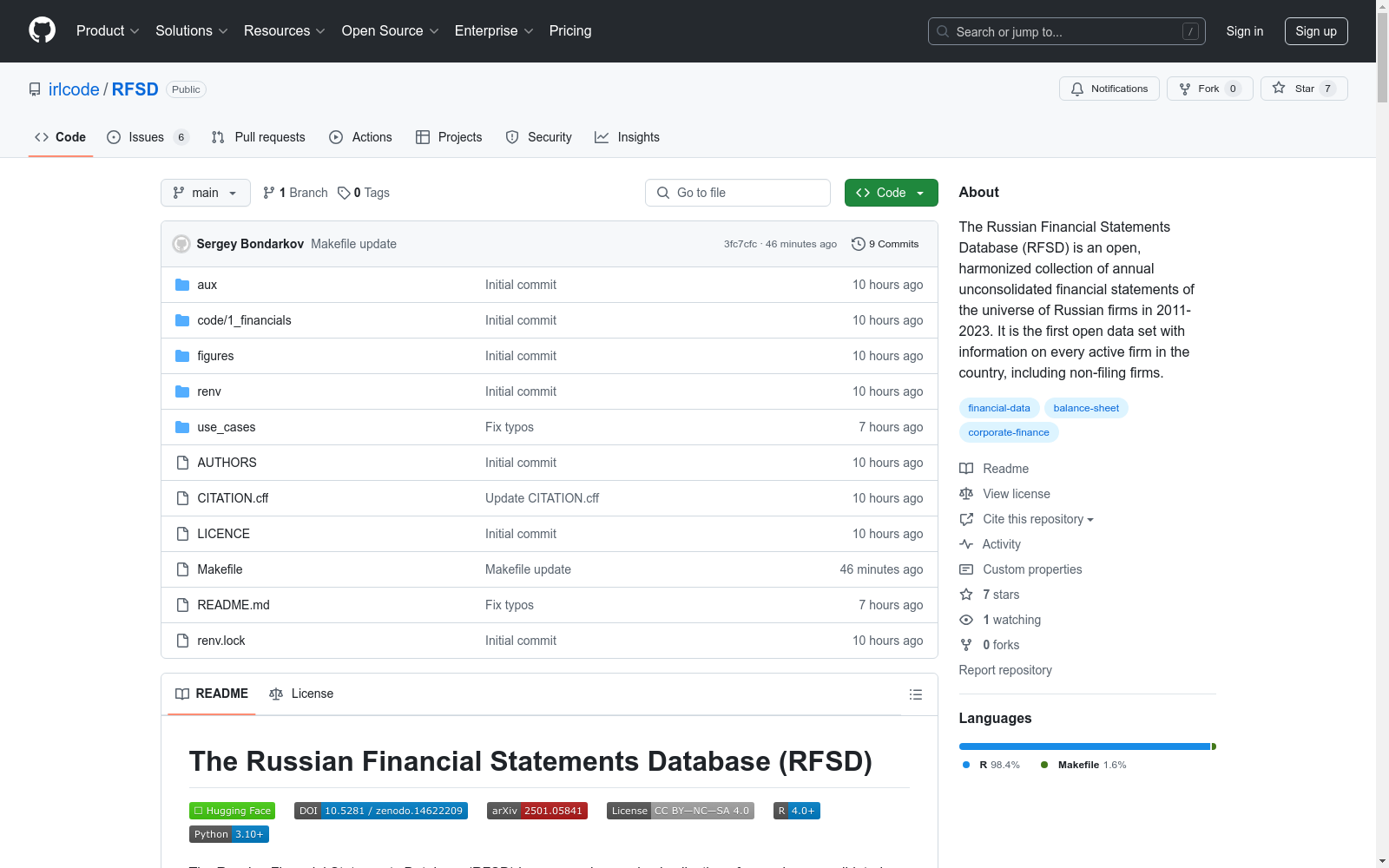Viewport: 1389px width, 868px height.
Task: Open the CITATION.cff file
Action: coord(233,498)
